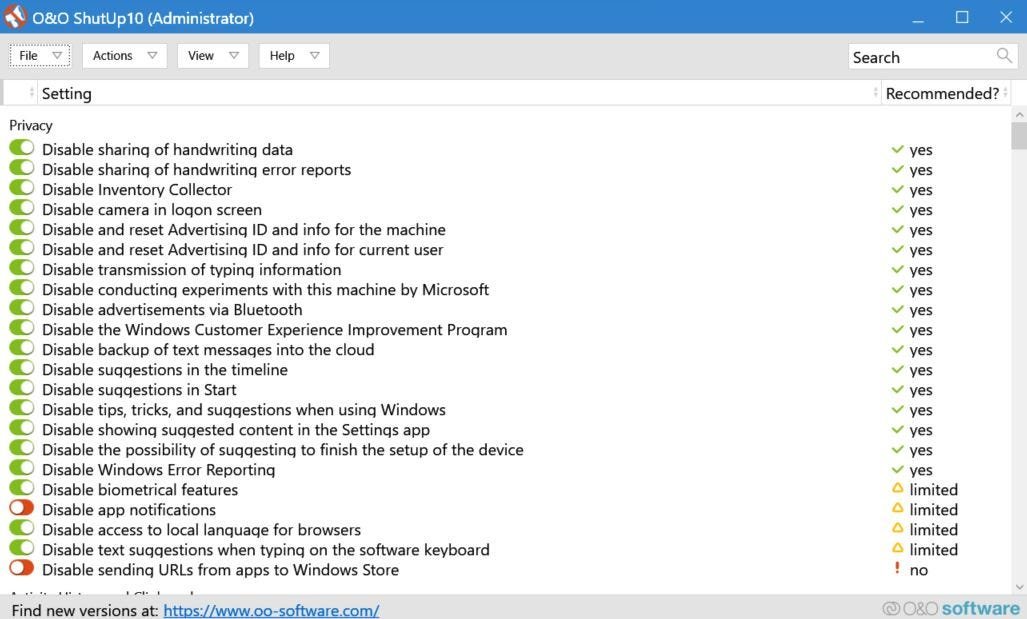Click checkmark for tips, tricks, and suggestions row
Viewport: 1027px width, 619px height.
click(897, 409)
